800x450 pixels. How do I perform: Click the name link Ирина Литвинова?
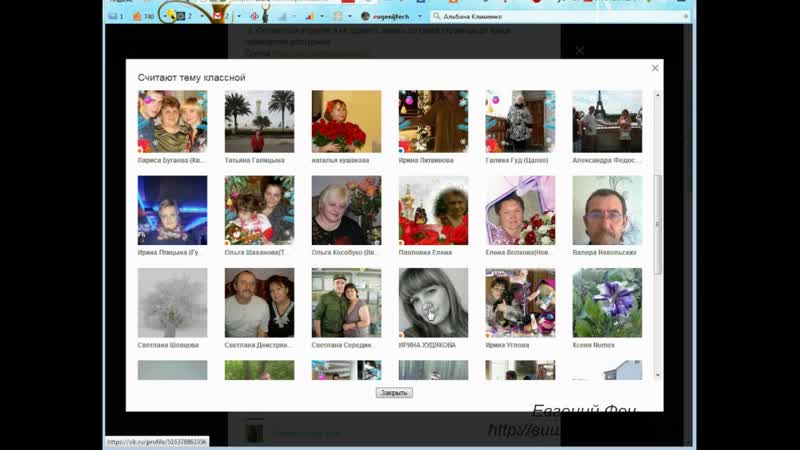point(426,160)
